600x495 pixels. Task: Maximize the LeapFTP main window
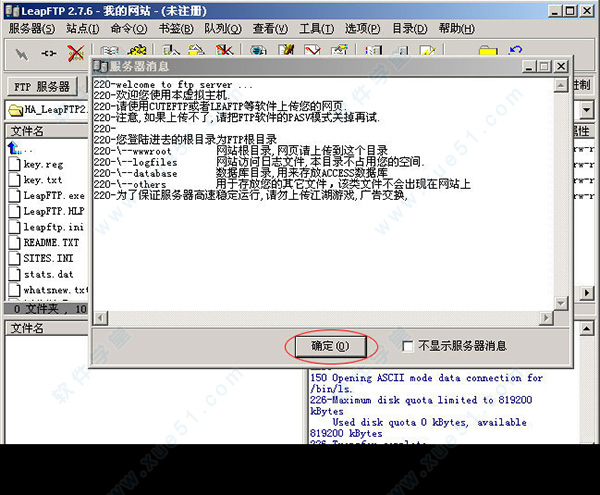[x=570, y=11]
